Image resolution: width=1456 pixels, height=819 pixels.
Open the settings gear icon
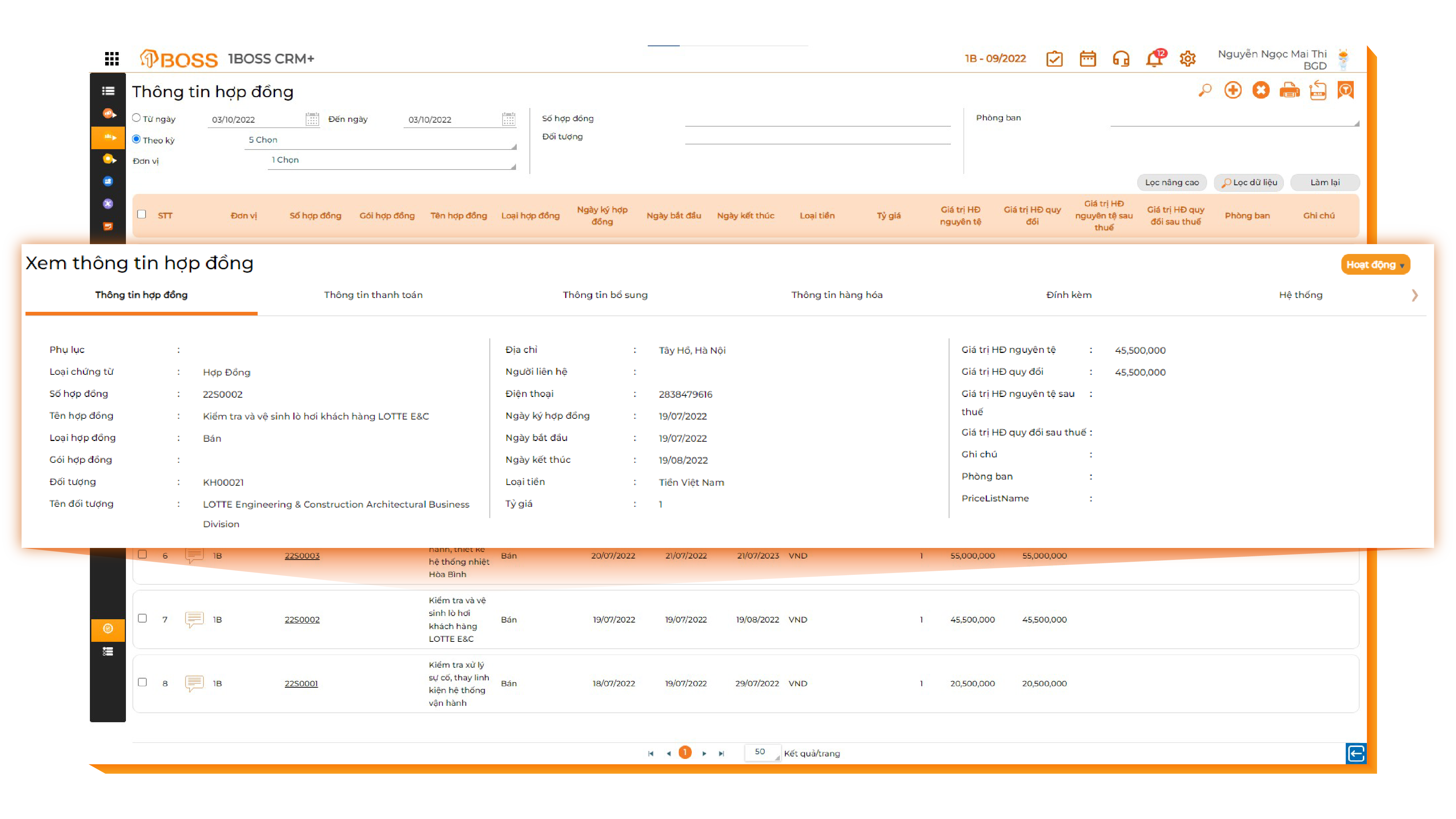pyautogui.click(x=1187, y=59)
